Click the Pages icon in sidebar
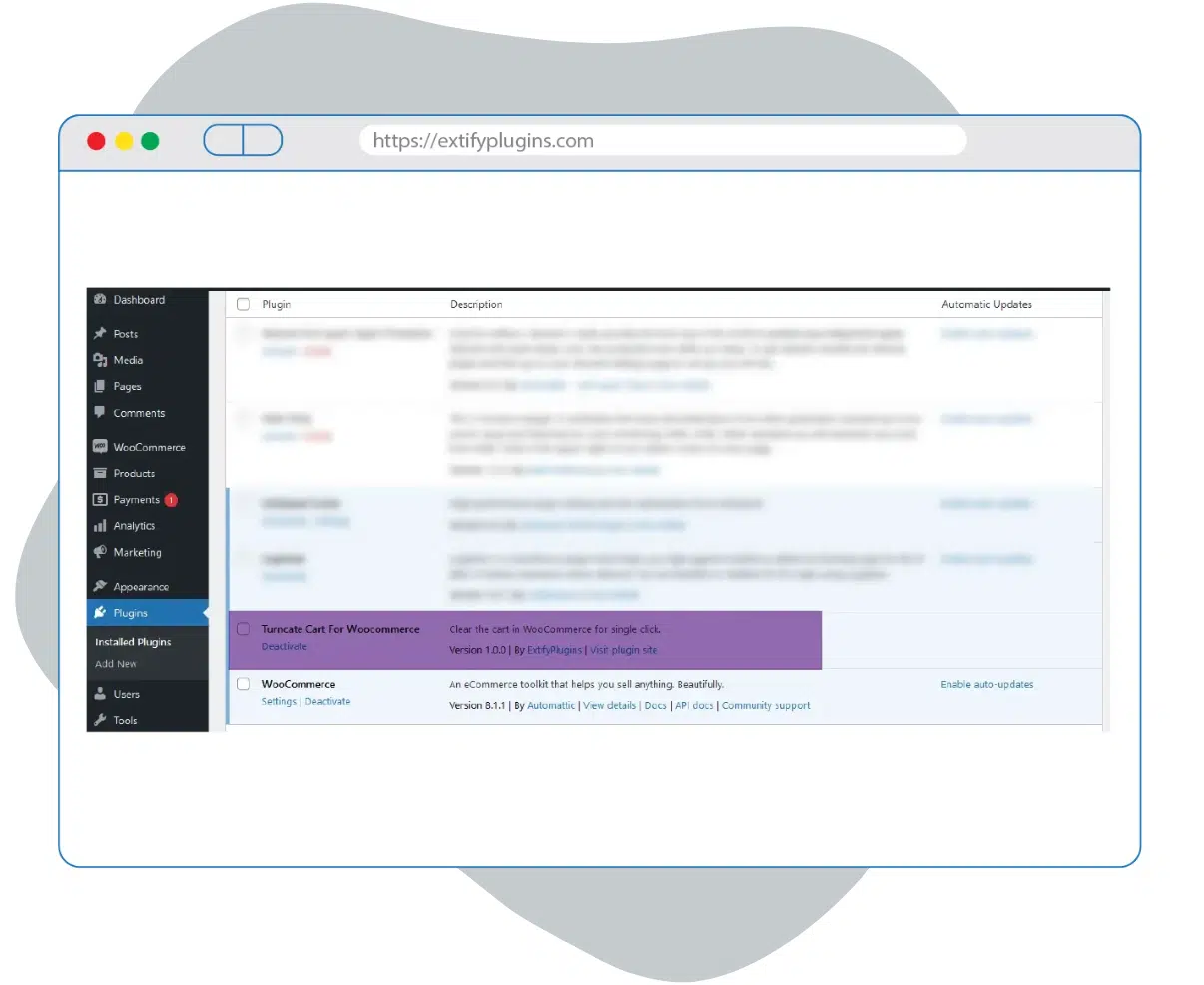 click(x=100, y=387)
